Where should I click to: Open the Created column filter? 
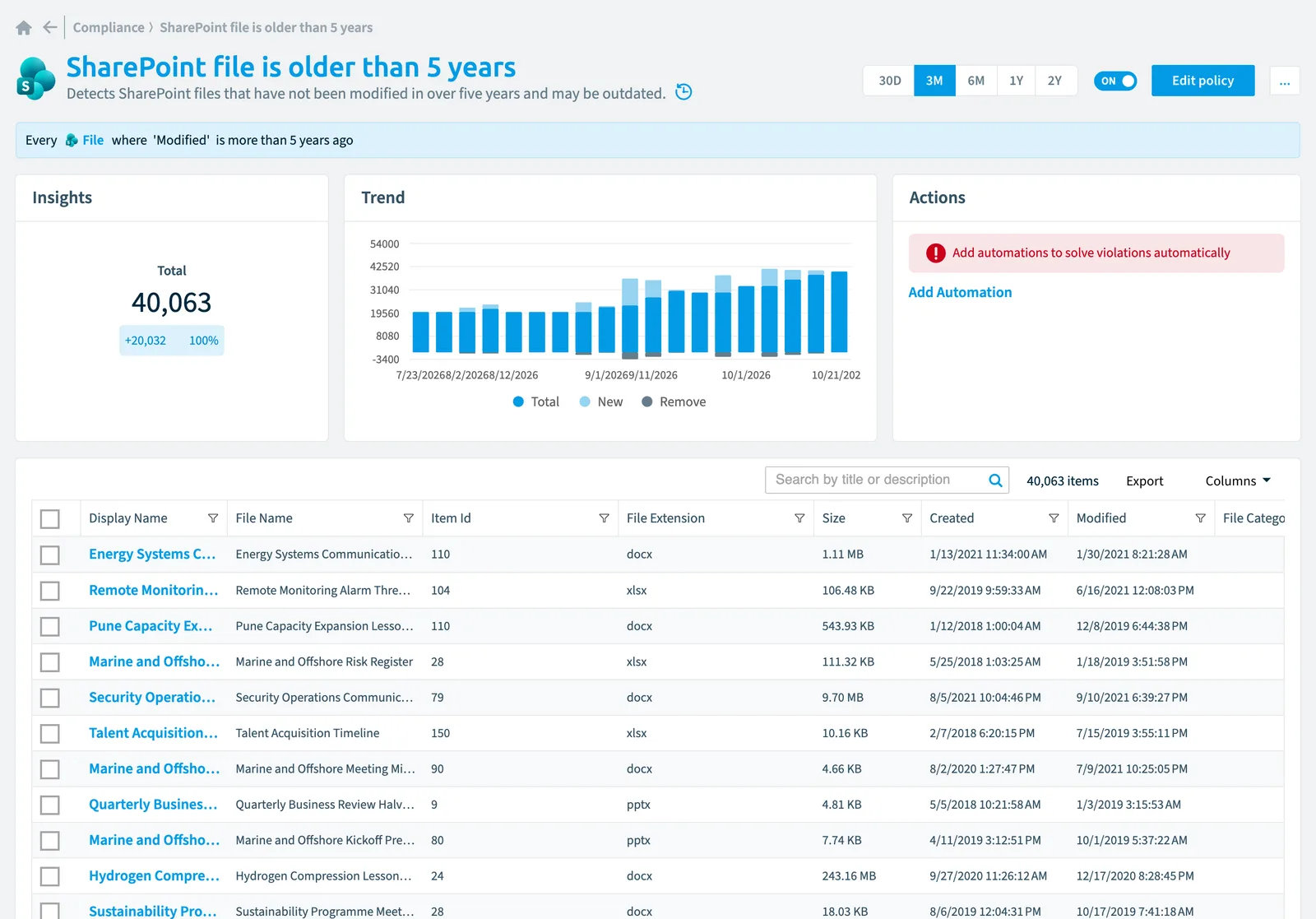[1054, 518]
